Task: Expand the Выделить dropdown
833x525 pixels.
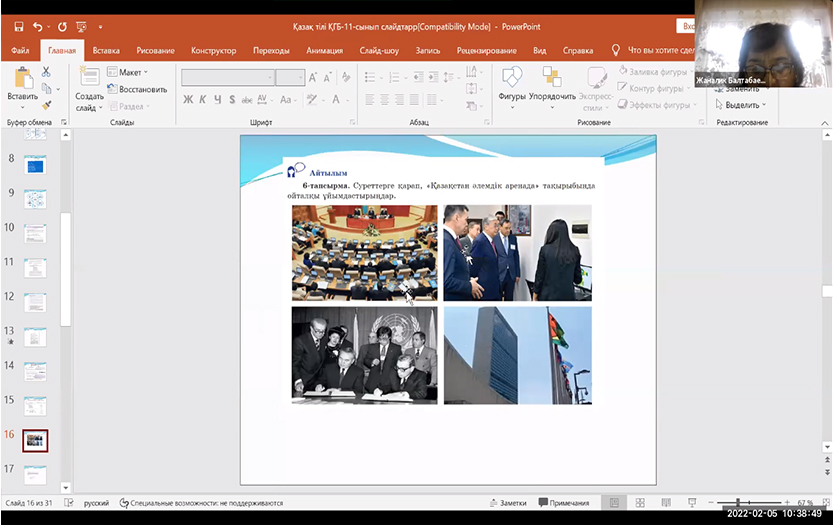Action: click(x=743, y=105)
